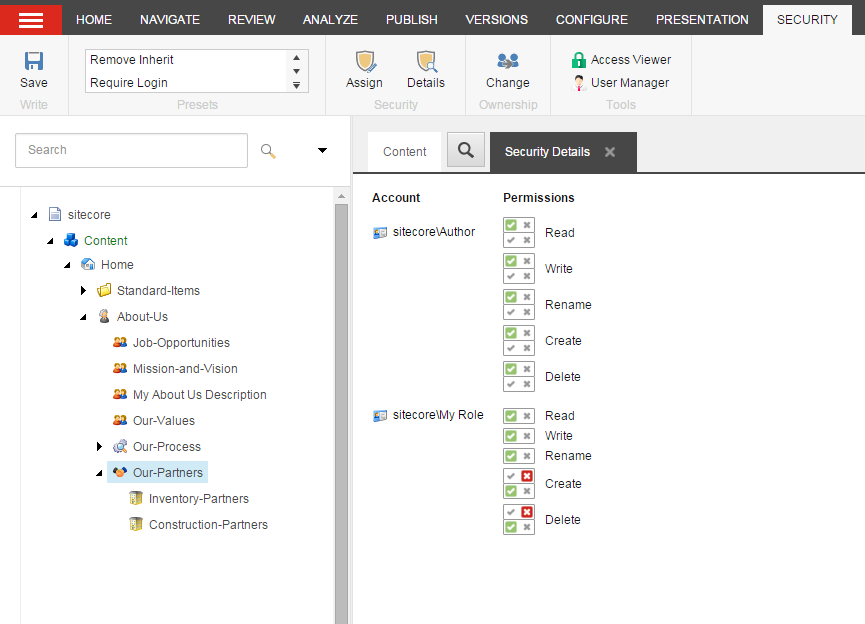865x624 pixels.
Task: Collapse the sitecore root node
Action: (x=34, y=215)
